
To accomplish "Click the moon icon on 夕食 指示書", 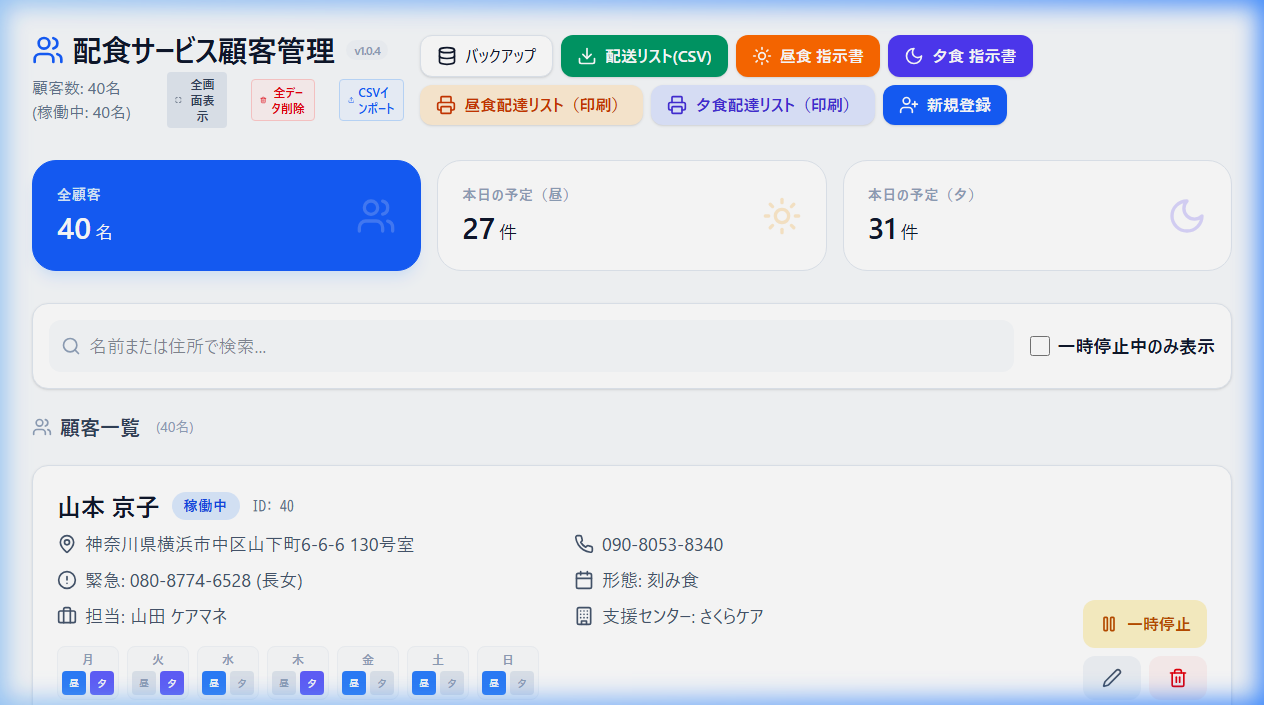I will point(915,56).
